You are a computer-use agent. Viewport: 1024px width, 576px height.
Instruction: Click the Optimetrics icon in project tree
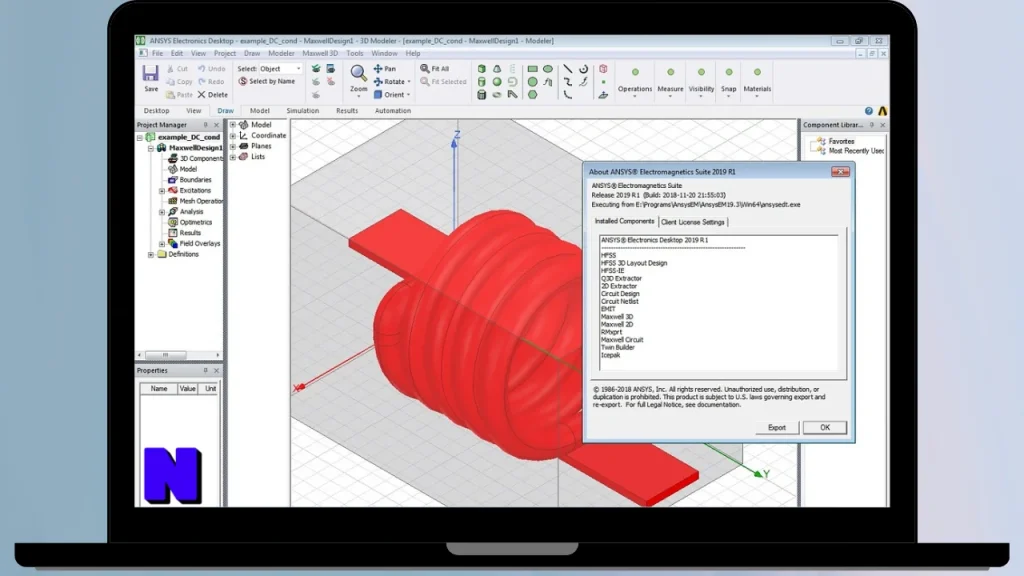tap(172, 222)
